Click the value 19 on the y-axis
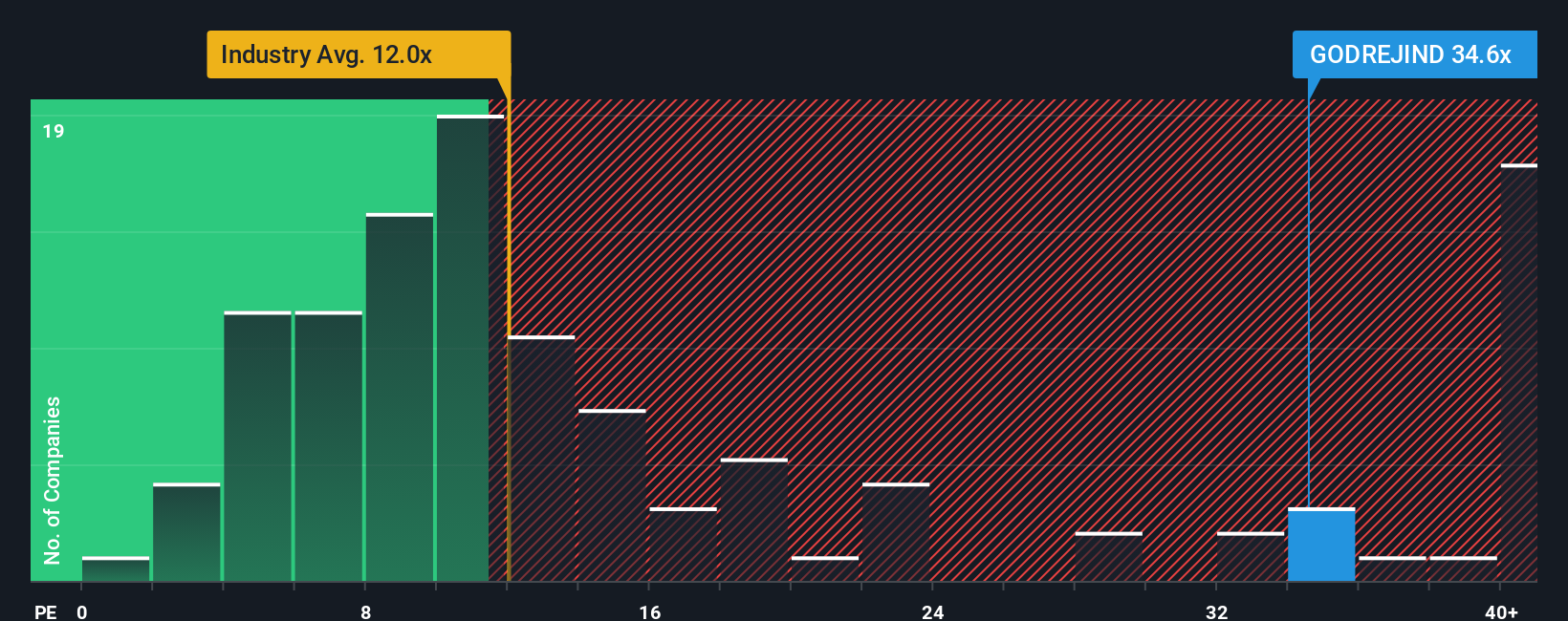The image size is (1568, 621). pos(54,131)
